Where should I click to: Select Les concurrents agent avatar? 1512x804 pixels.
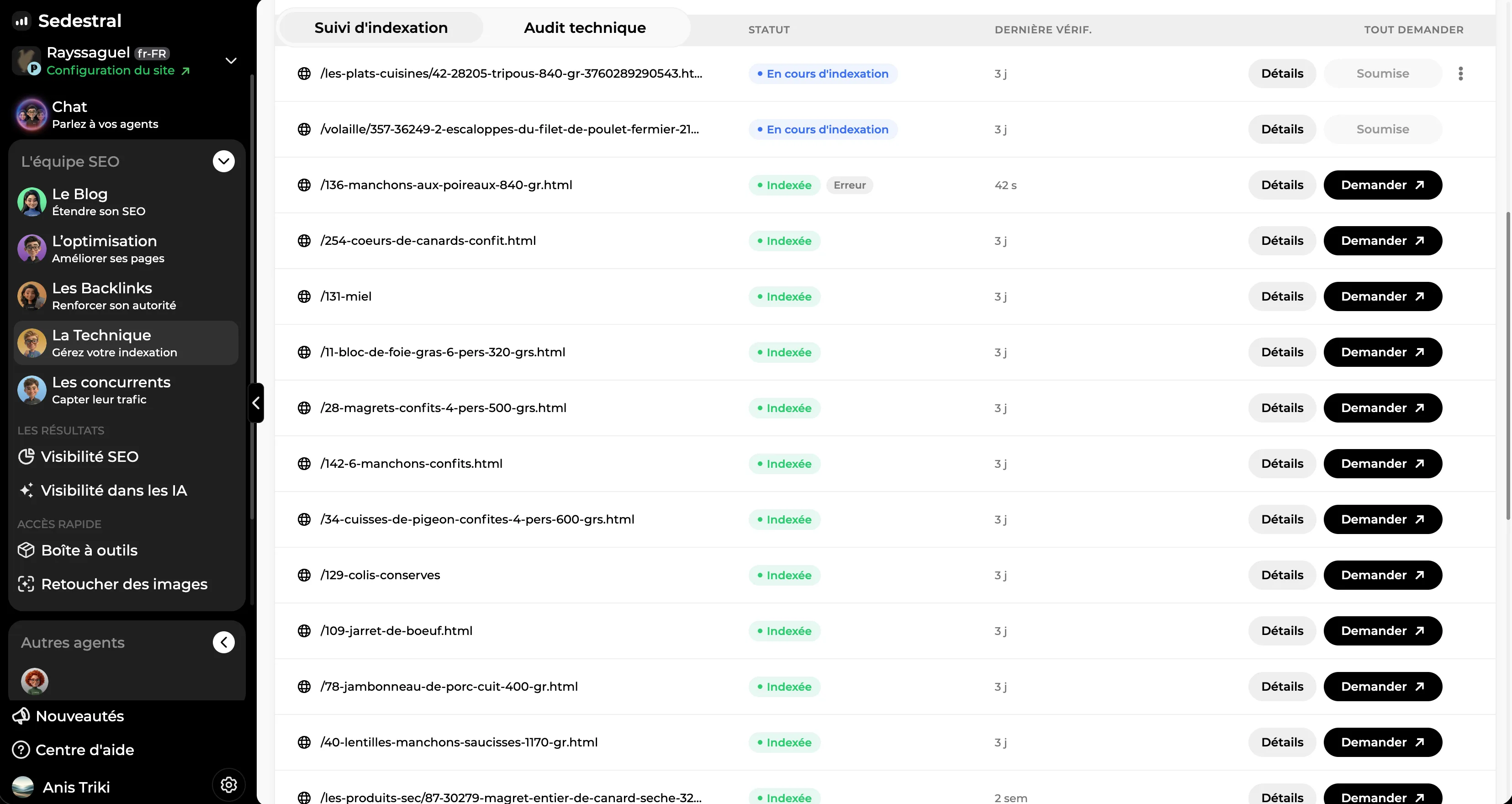(x=32, y=390)
